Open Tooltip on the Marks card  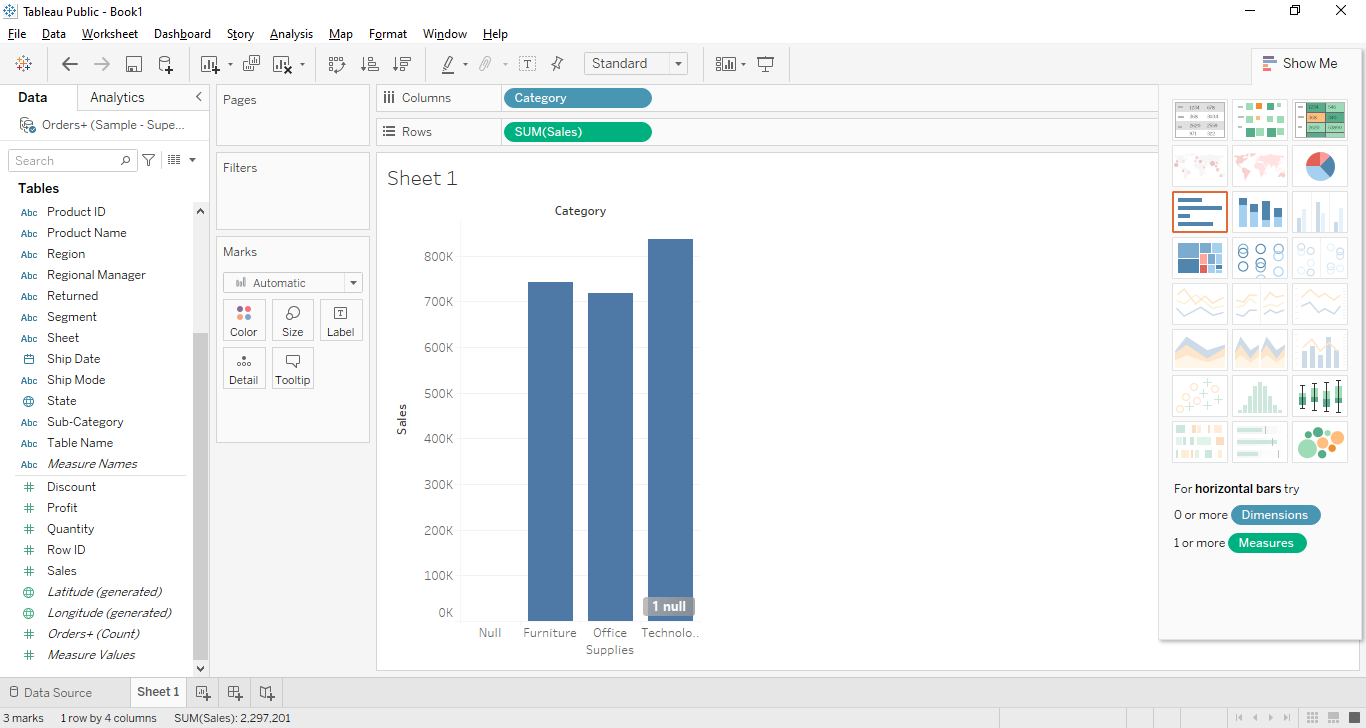pyautogui.click(x=292, y=368)
